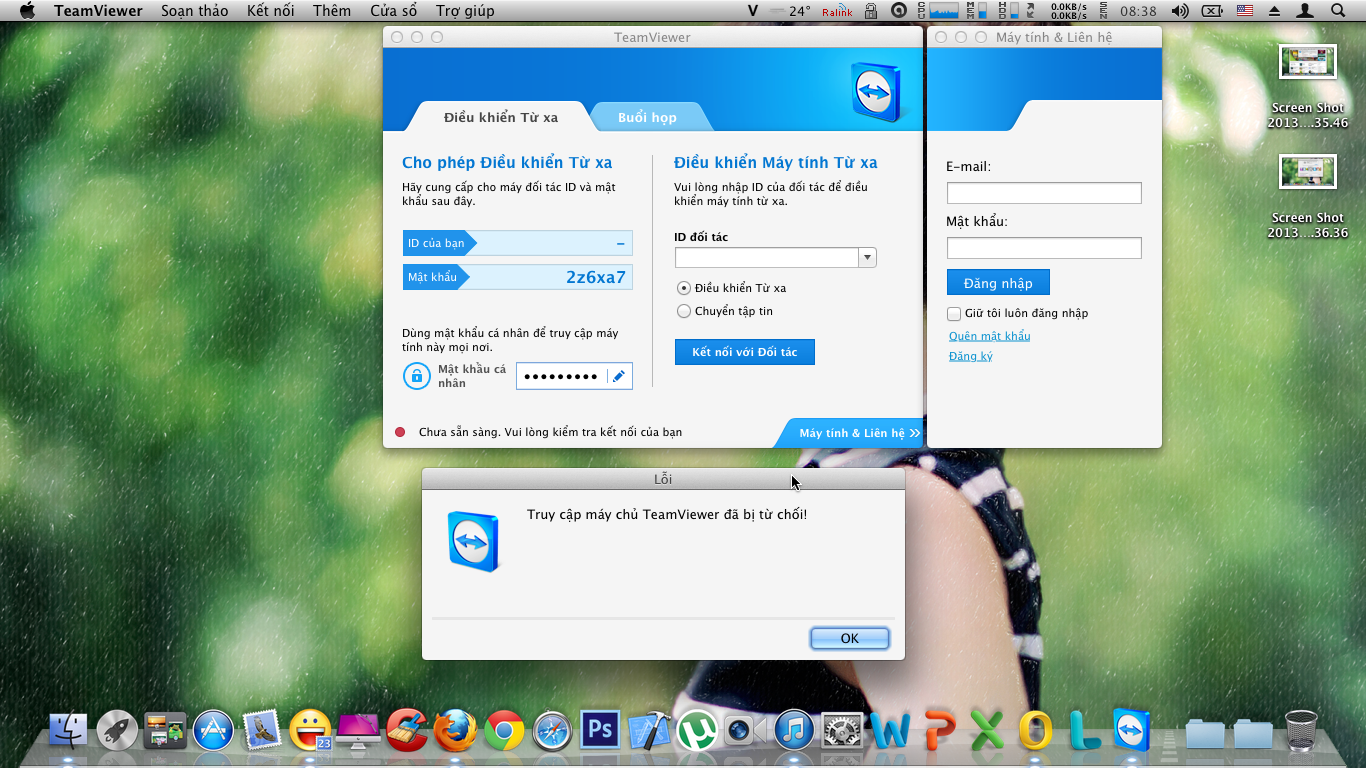Open the Thêm menu
This screenshot has width=1366, height=768.
[x=331, y=11]
